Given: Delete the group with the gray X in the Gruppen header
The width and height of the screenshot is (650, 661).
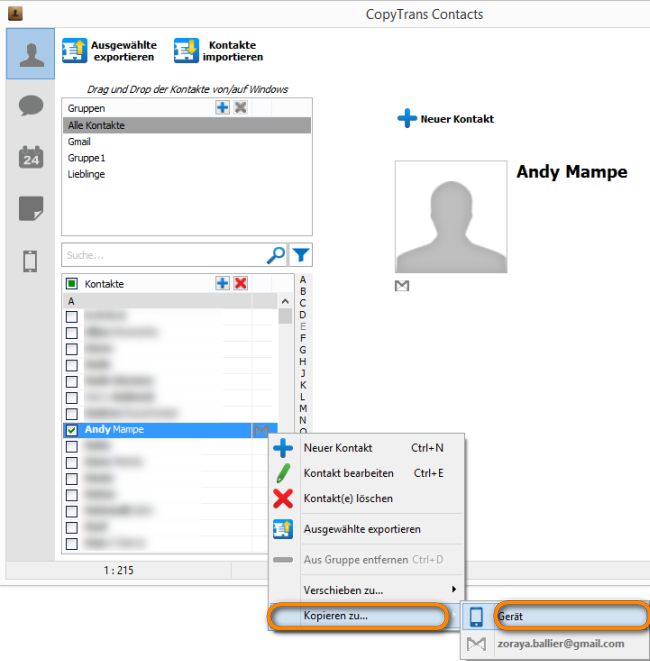Looking at the screenshot, I should pos(241,107).
